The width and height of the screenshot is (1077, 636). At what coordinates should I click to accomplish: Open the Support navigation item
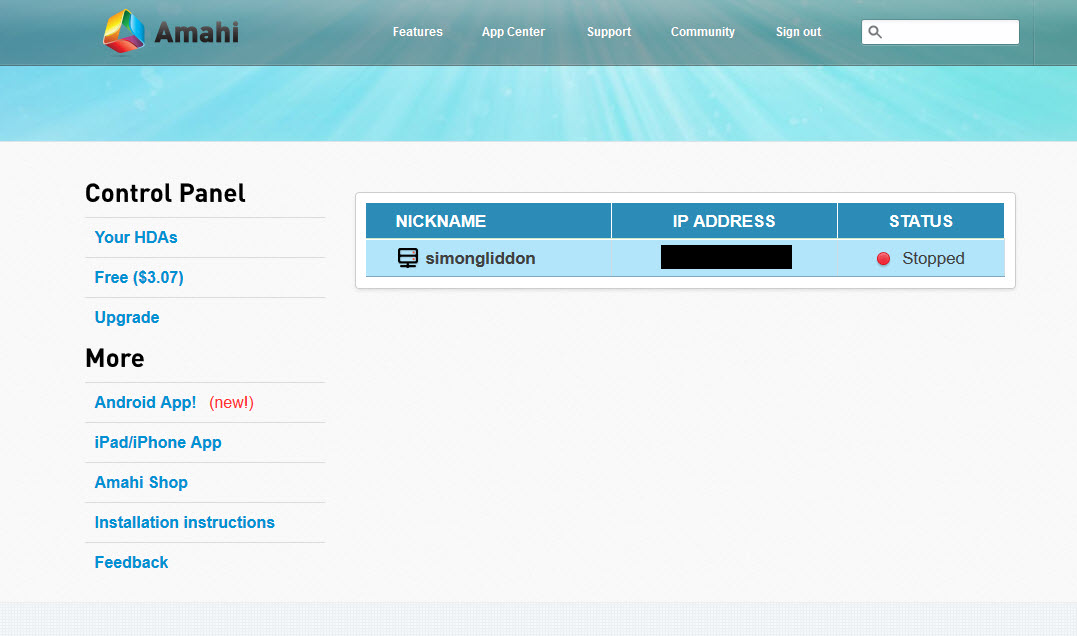click(609, 32)
